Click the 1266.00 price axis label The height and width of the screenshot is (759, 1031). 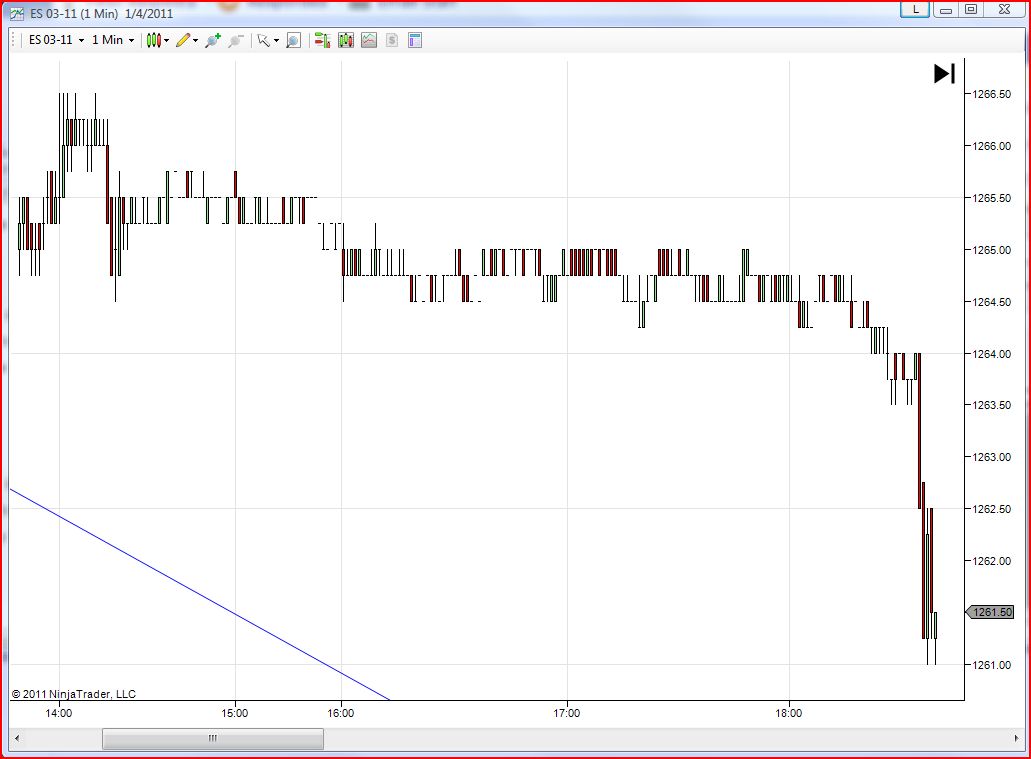pyautogui.click(x=992, y=146)
